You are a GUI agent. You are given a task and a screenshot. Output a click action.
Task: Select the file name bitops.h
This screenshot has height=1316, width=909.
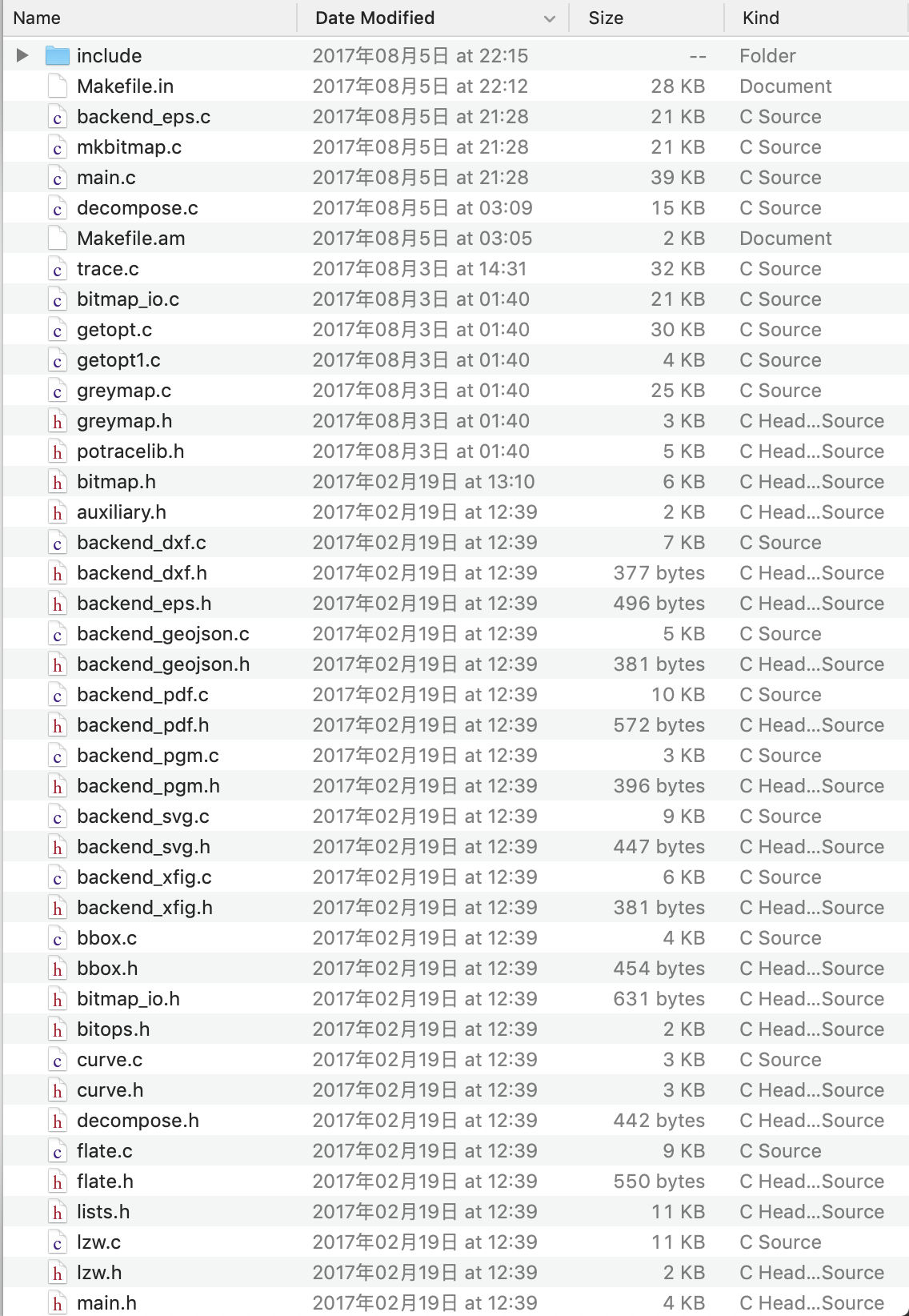click(114, 1029)
